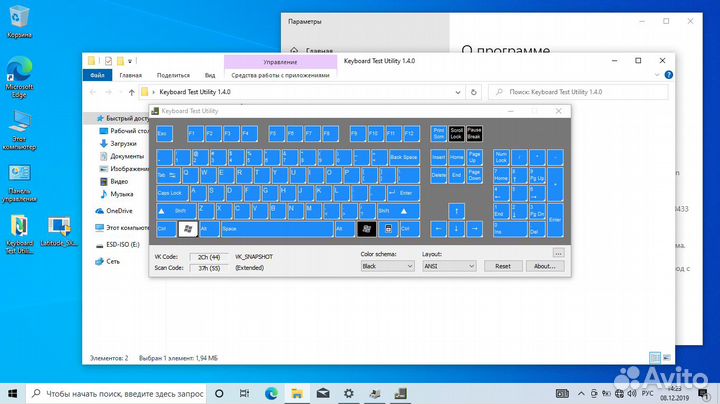The image size is (720, 404).
Task: Click the Tab key
Action: pyautogui.click(x=169, y=175)
